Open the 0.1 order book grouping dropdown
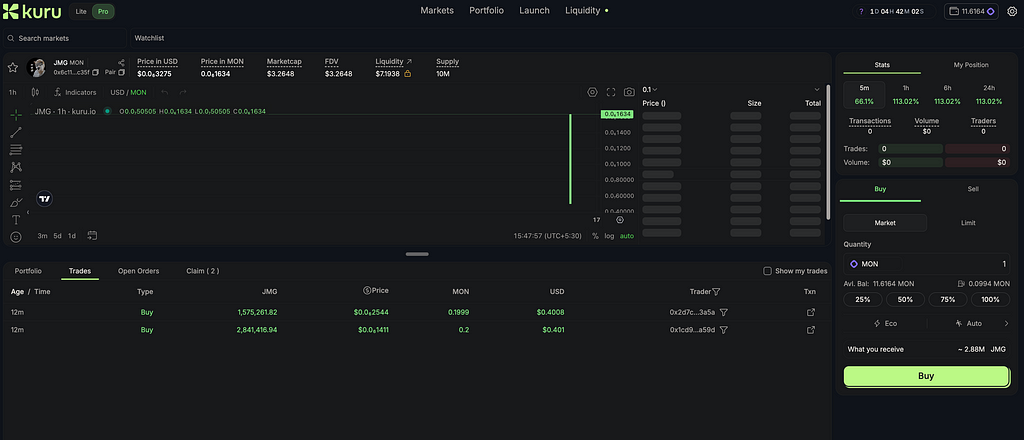Viewport: 1024px width, 440px height. coord(649,89)
